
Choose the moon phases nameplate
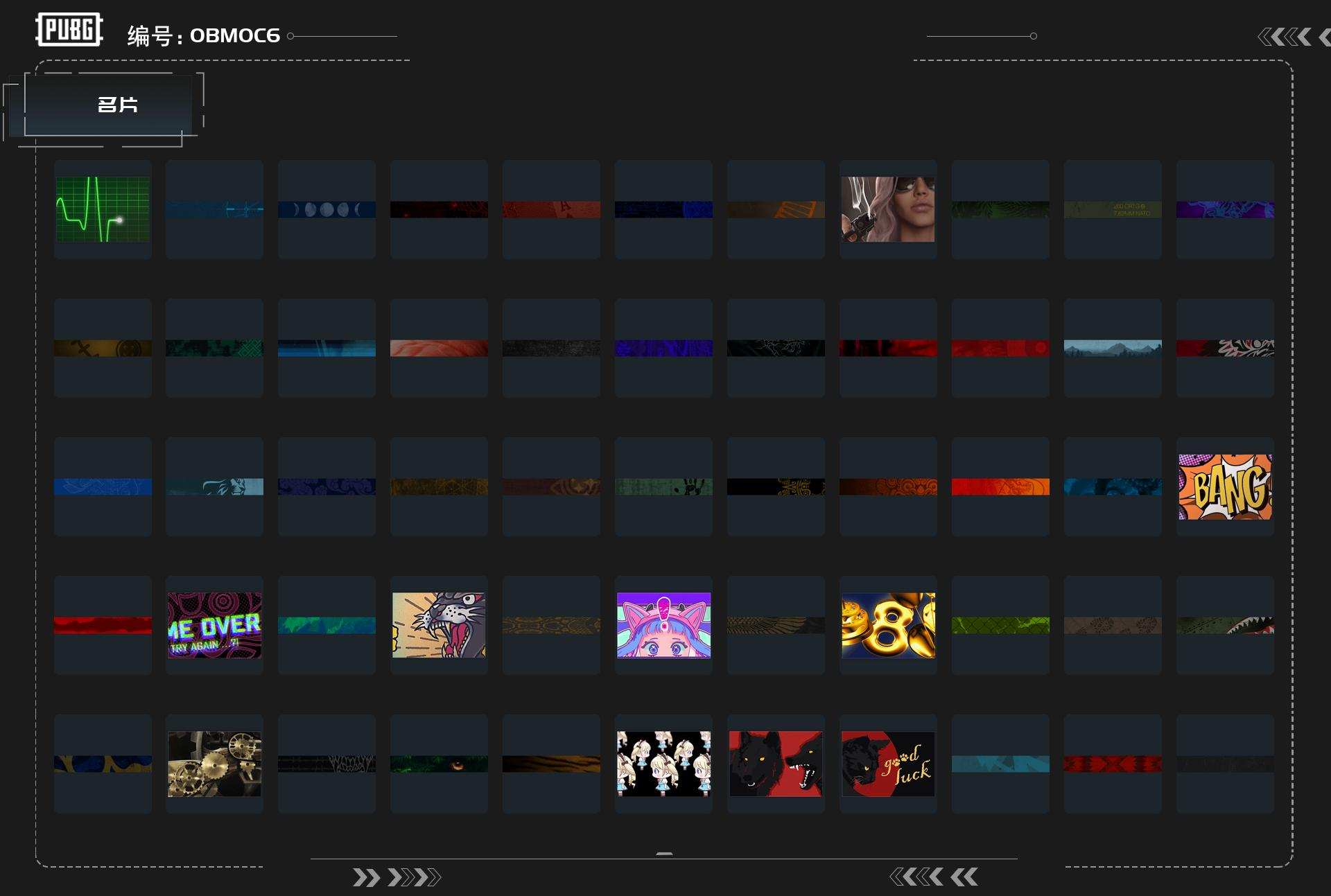[327, 209]
